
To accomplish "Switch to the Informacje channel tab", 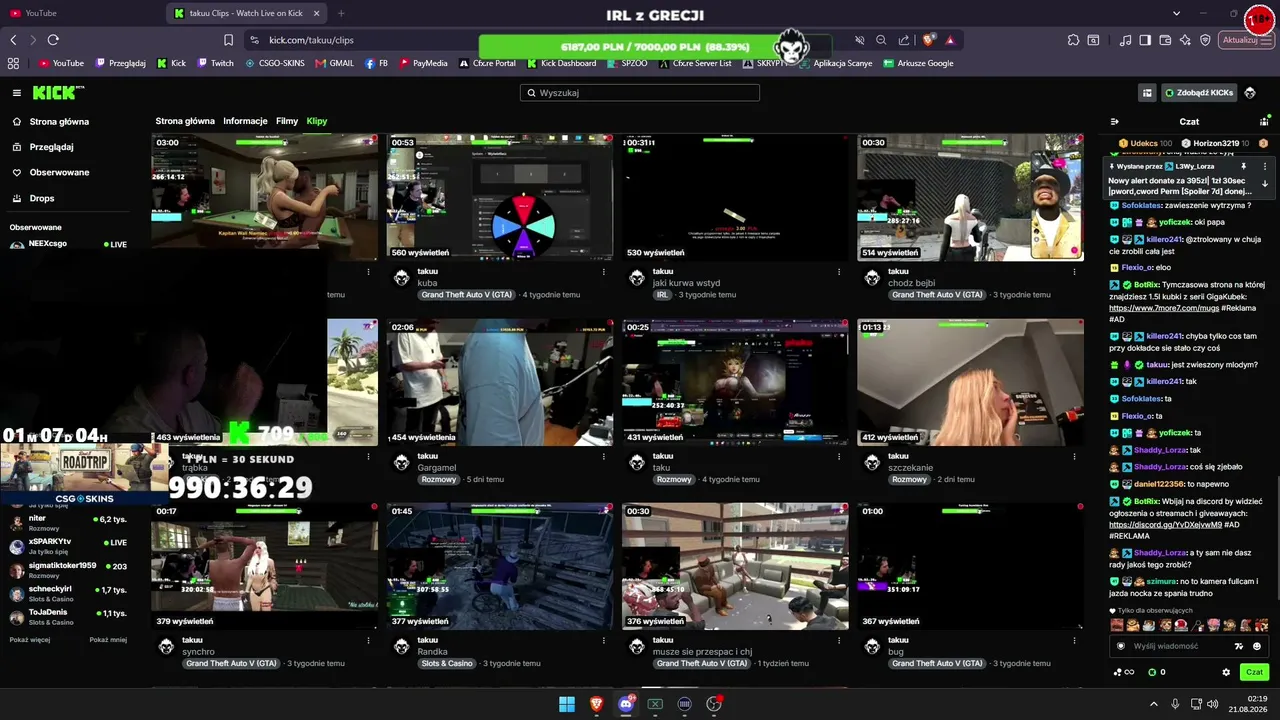I will click(x=245, y=121).
